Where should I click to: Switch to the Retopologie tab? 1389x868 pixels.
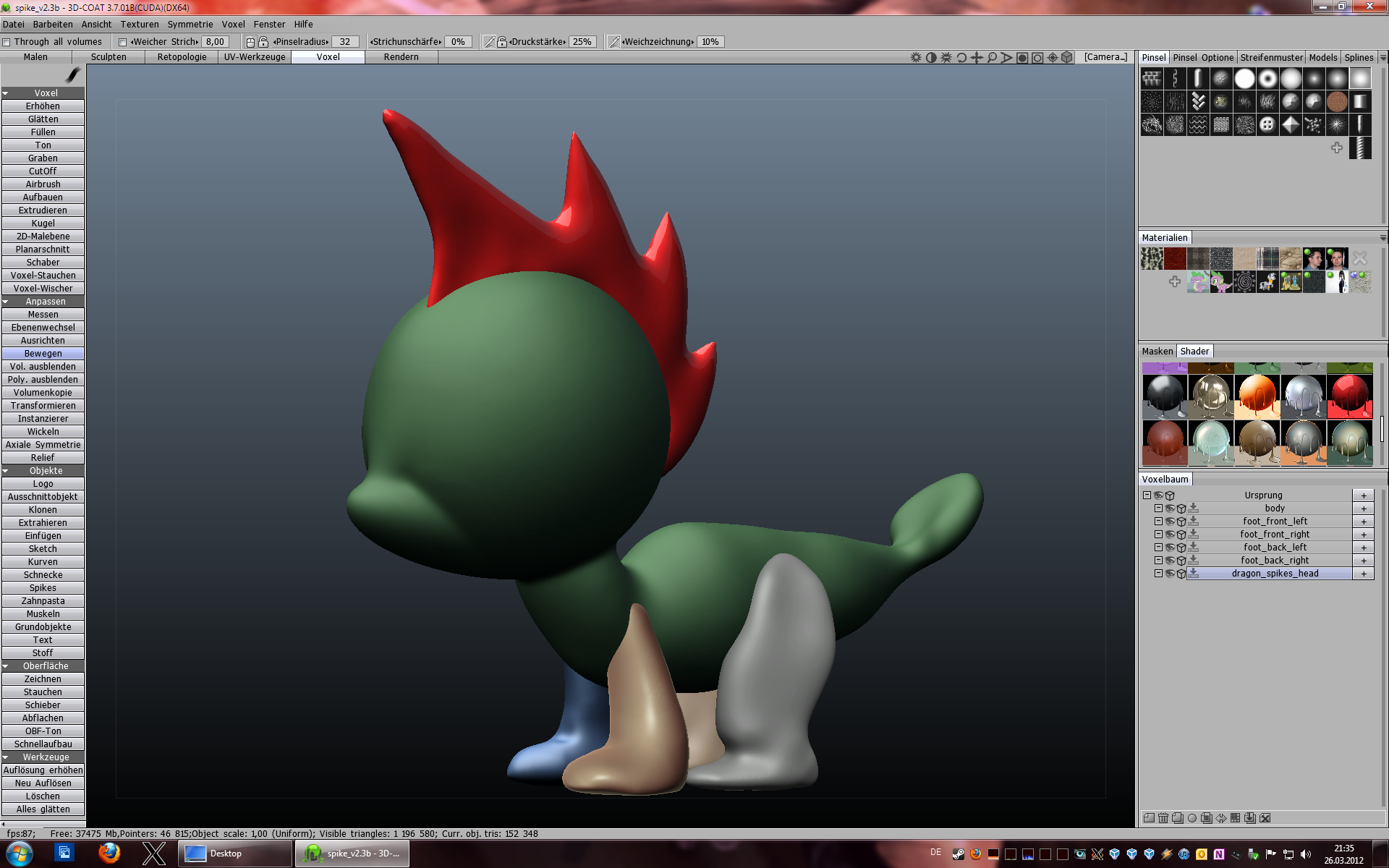(182, 57)
